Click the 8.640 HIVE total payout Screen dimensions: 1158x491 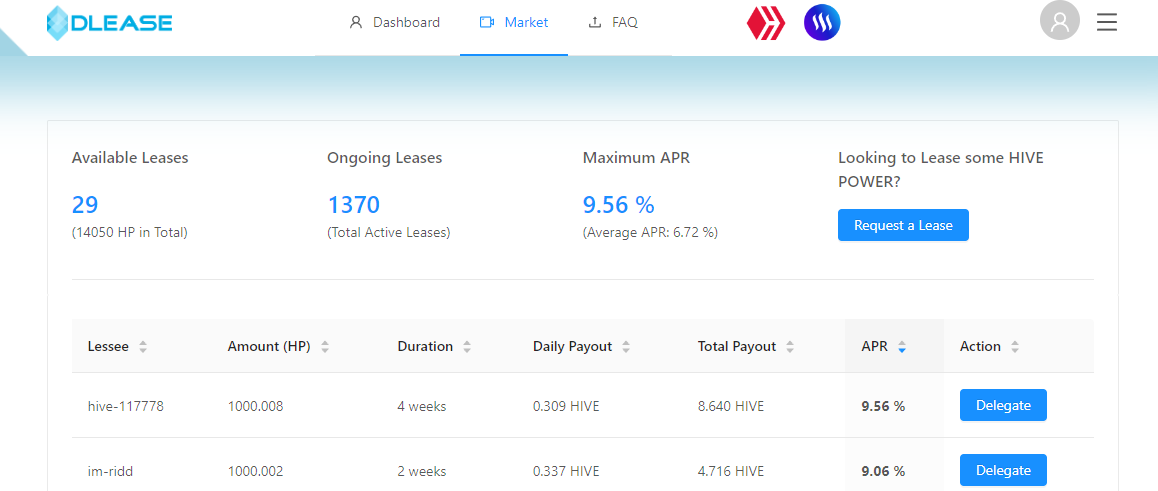tap(731, 405)
